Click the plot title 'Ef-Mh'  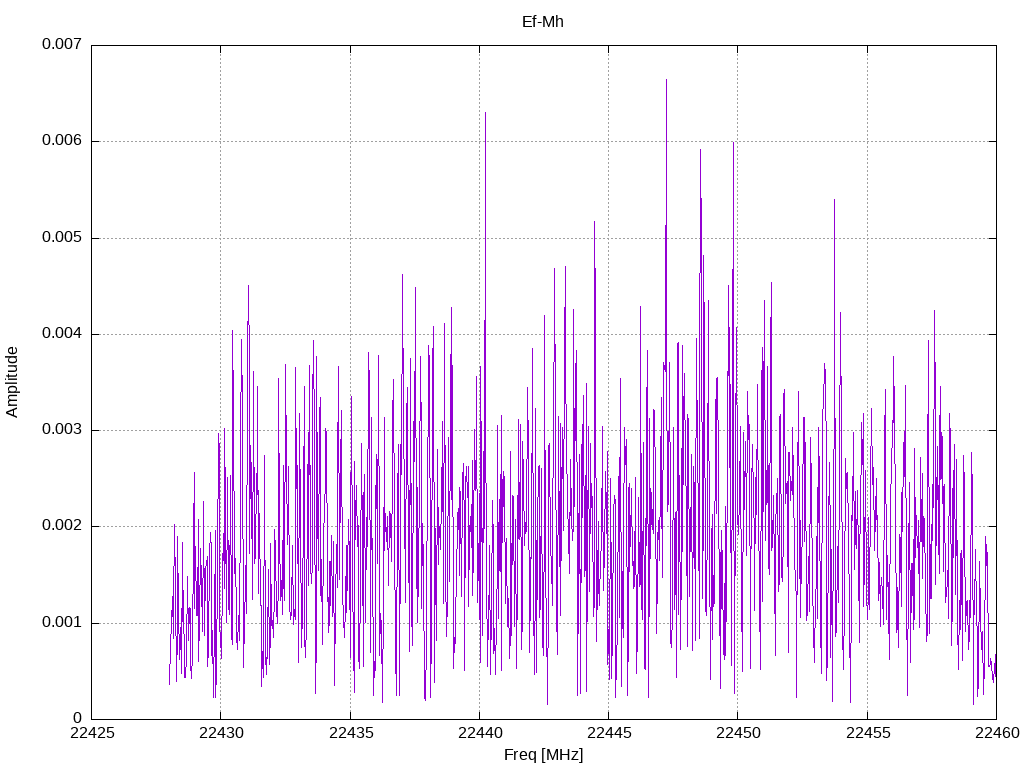coord(543,22)
